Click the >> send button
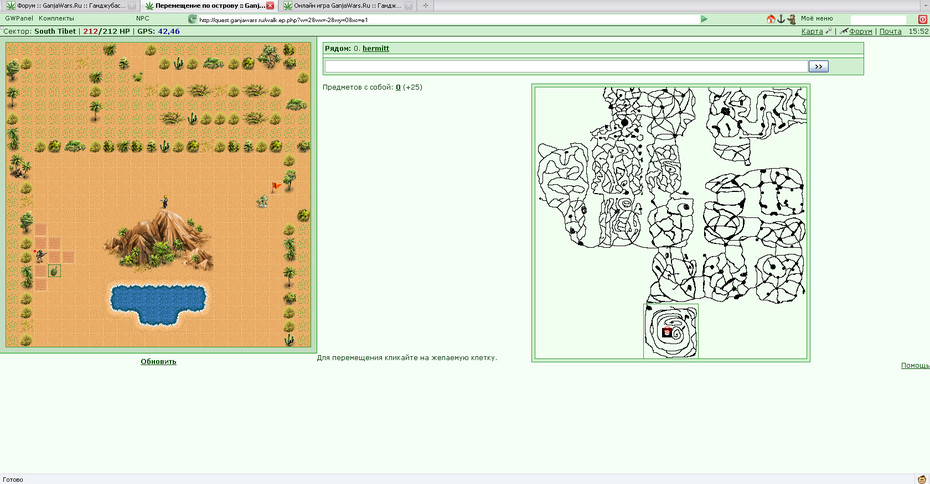930x484 pixels. (x=818, y=66)
